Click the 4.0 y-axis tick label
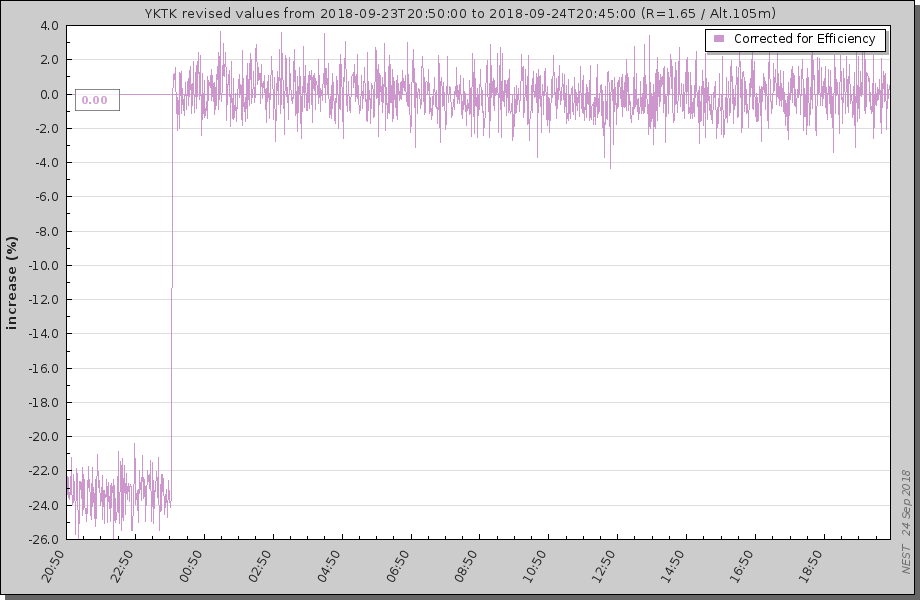The image size is (920, 600). click(x=49, y=26)
